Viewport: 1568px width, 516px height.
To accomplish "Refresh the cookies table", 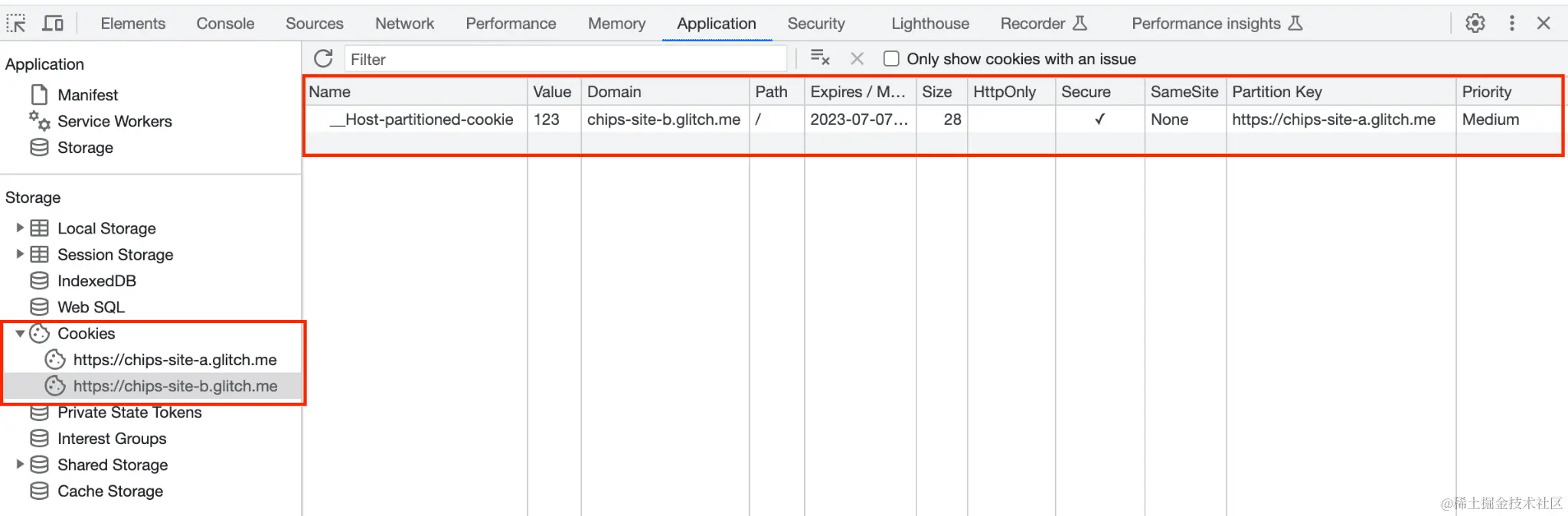I will pos(323,59).
